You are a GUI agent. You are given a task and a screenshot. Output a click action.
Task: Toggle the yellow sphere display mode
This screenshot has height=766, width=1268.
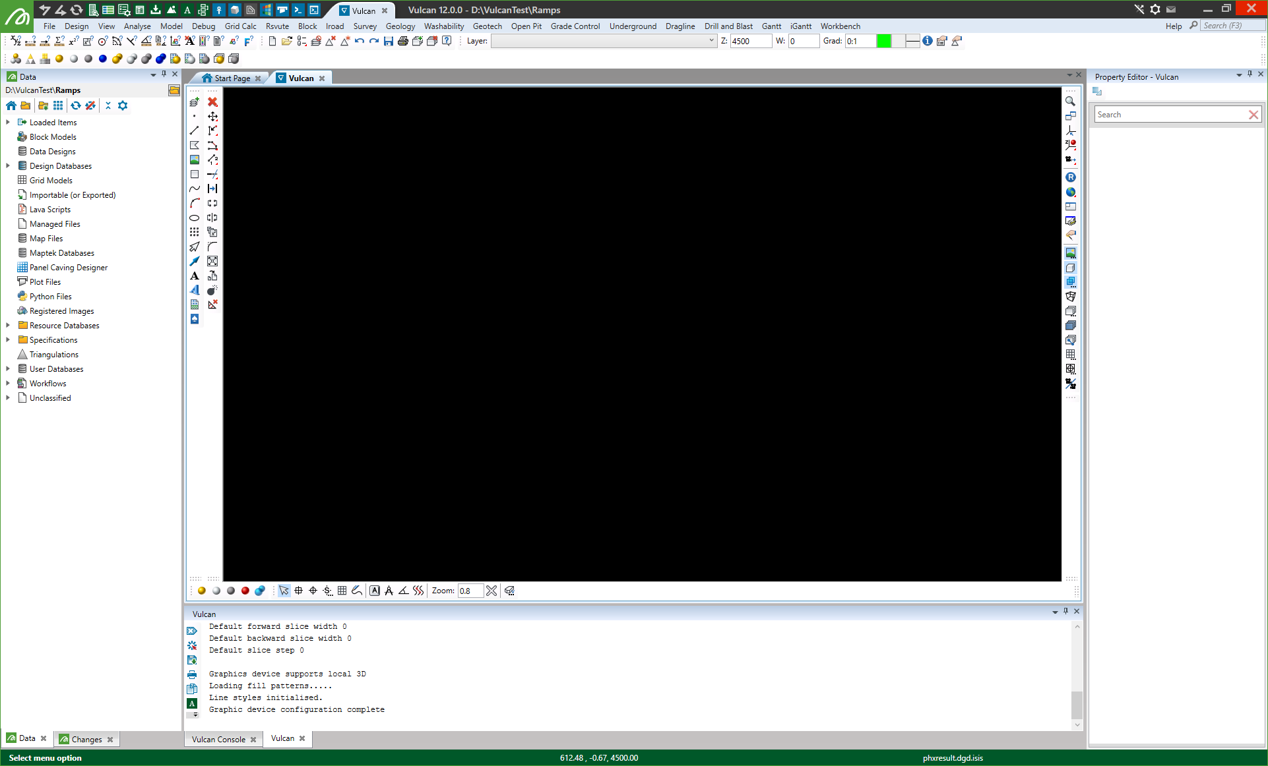[202, 591]
